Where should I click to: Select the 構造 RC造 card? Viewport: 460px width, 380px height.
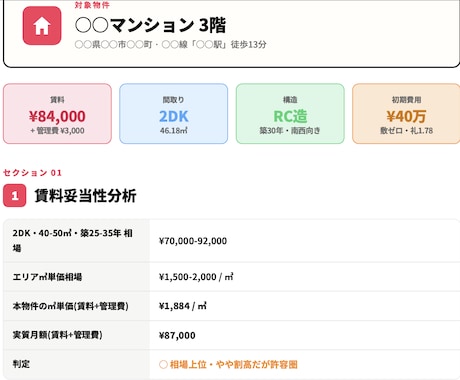click(290, 114)
